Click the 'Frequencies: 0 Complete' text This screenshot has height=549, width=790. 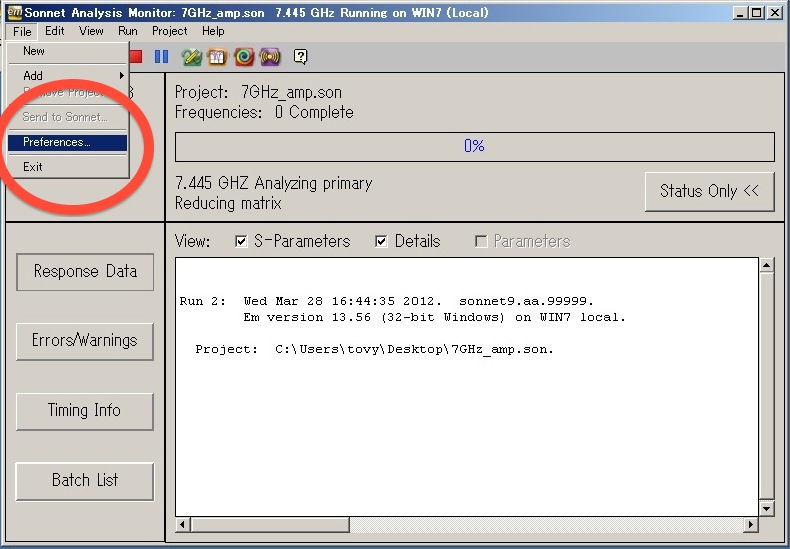(x=264, y=112)
